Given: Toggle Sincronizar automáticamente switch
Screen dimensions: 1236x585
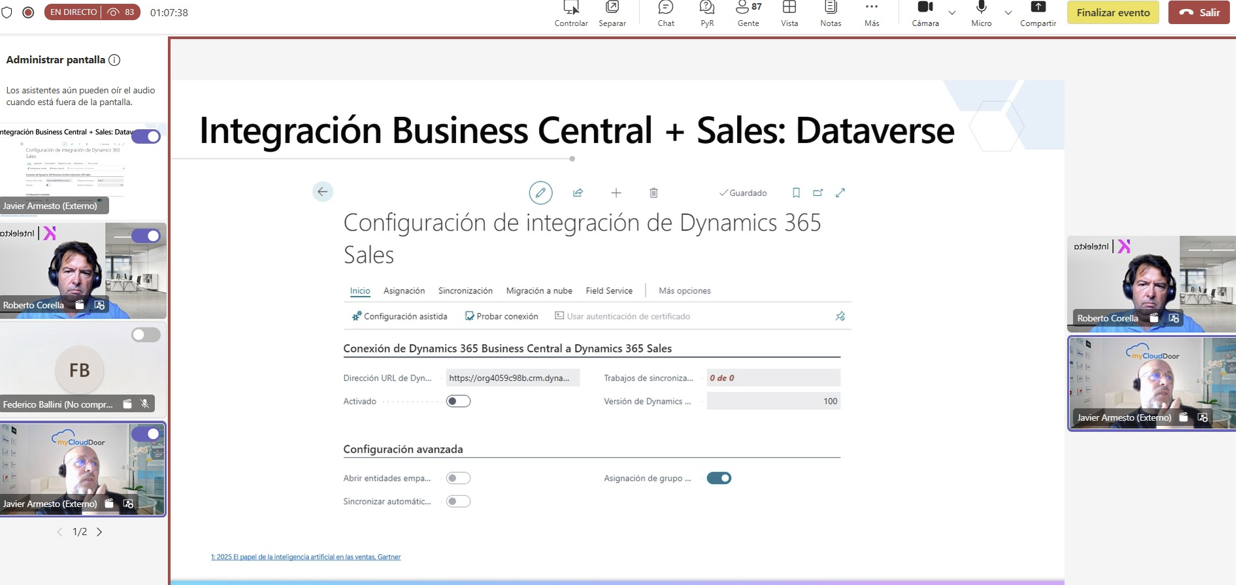Looking at the screenshot, I should tap(458, 501).
